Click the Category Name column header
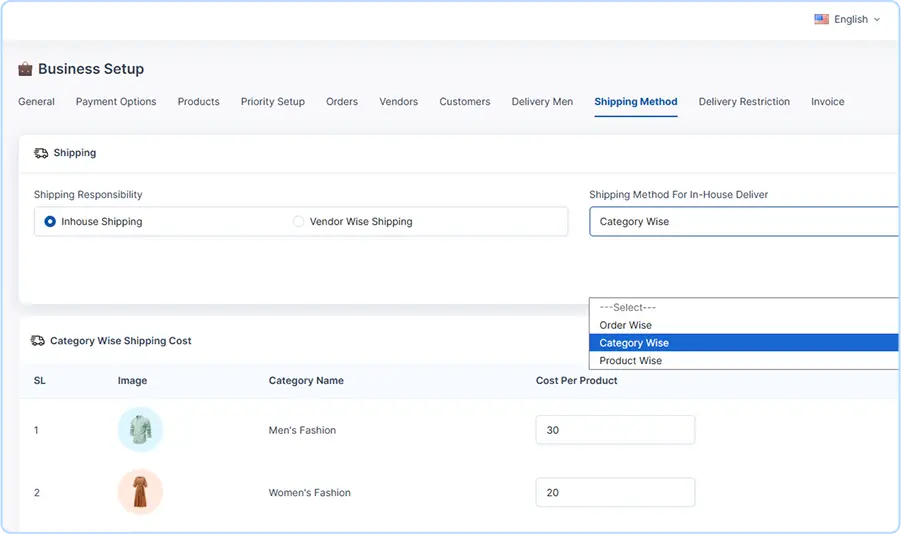 tap(306, 381)
